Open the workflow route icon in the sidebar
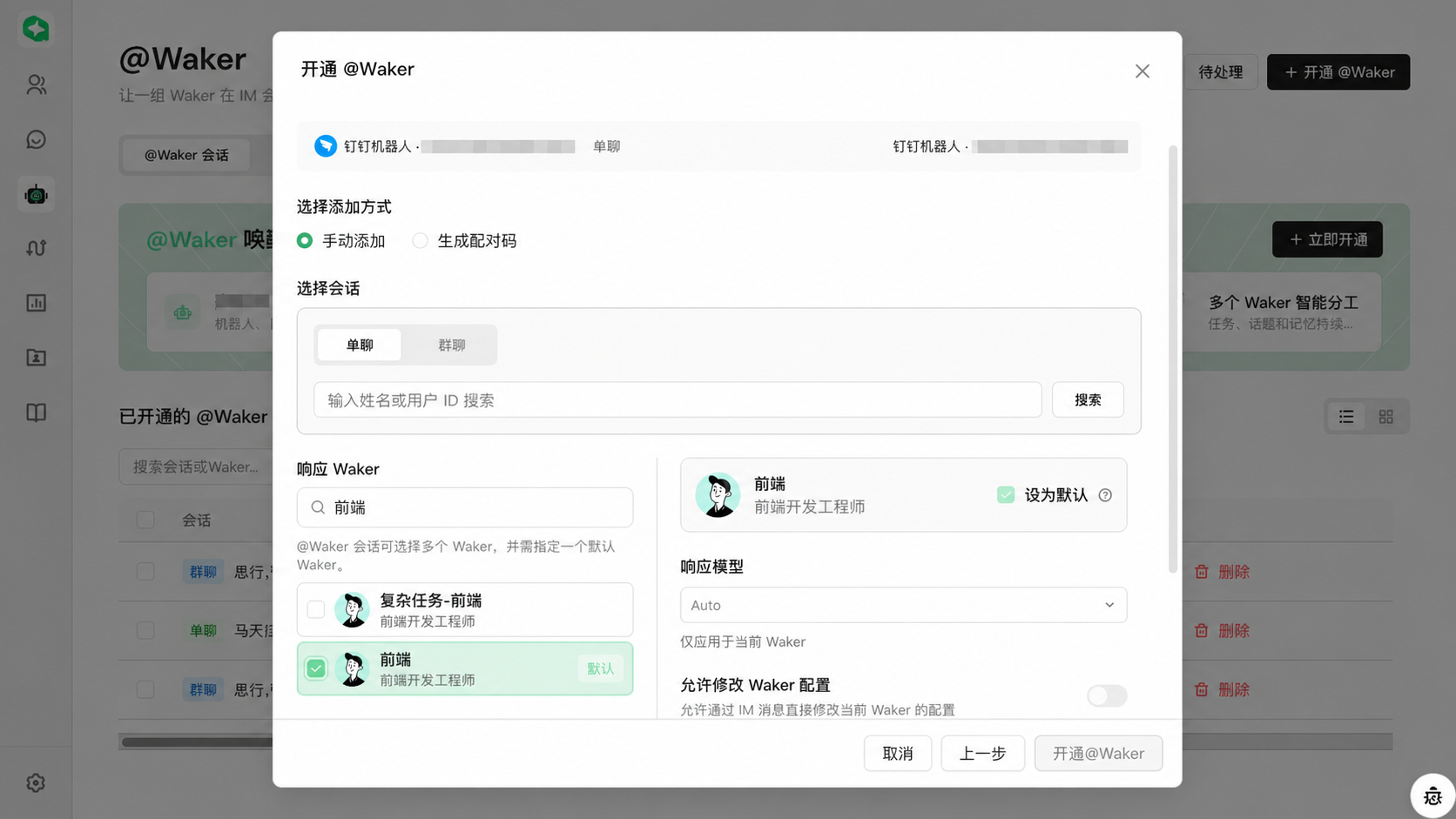Screen dimensions: 1456x819 click(x=36, y=248)
